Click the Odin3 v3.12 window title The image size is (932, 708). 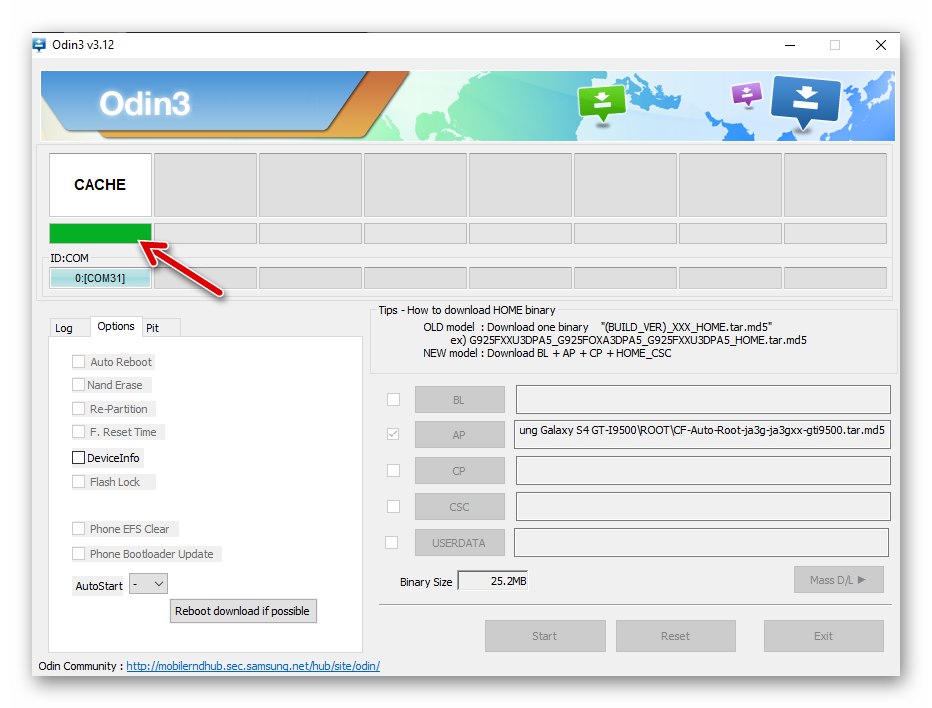click(x=83, y=45)
